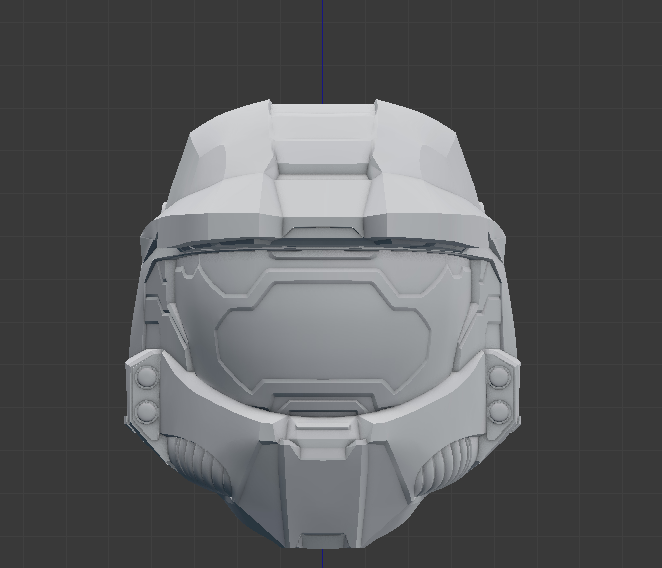662x568 pixels.
Task: Select the helmet model by its visor
Action: pos(323,334)
